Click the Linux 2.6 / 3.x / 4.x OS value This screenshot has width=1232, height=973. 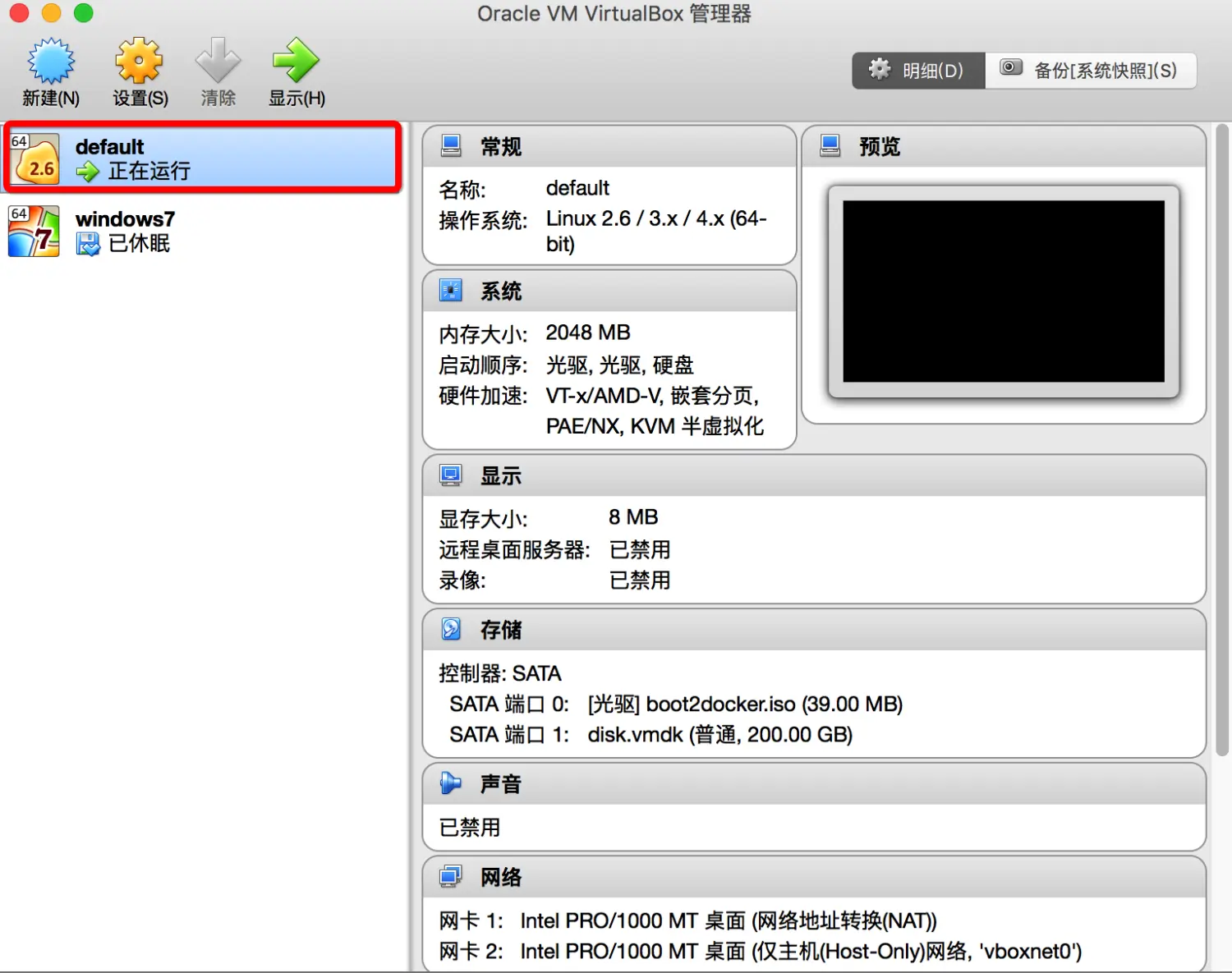pos(656,231)
